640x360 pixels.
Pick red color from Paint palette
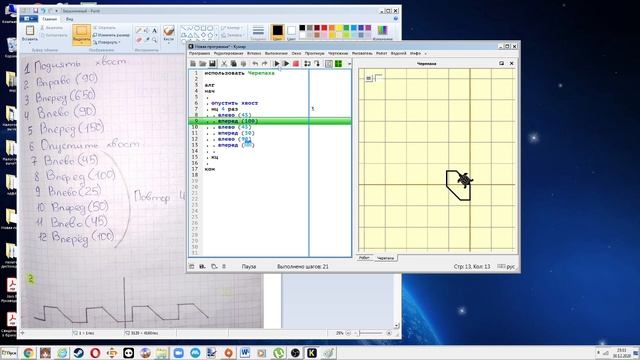324,28
